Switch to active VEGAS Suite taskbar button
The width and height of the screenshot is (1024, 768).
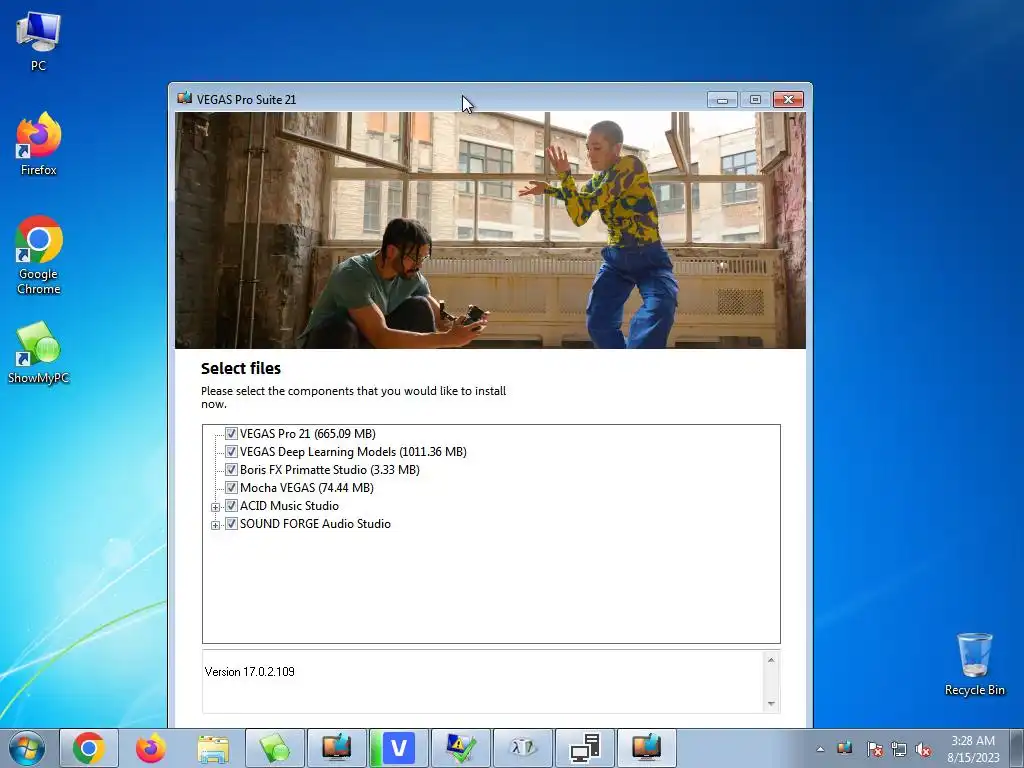647,748
